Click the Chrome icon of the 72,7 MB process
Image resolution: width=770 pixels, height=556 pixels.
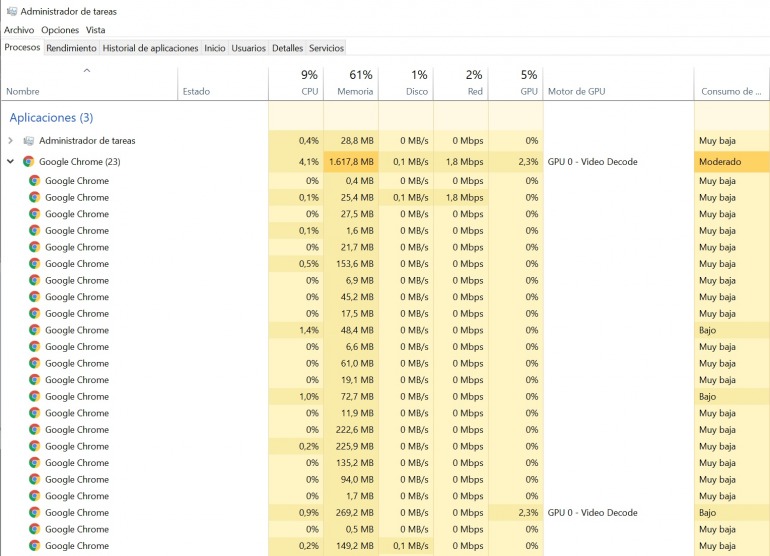pyautogui.click(x=34, y=396)
